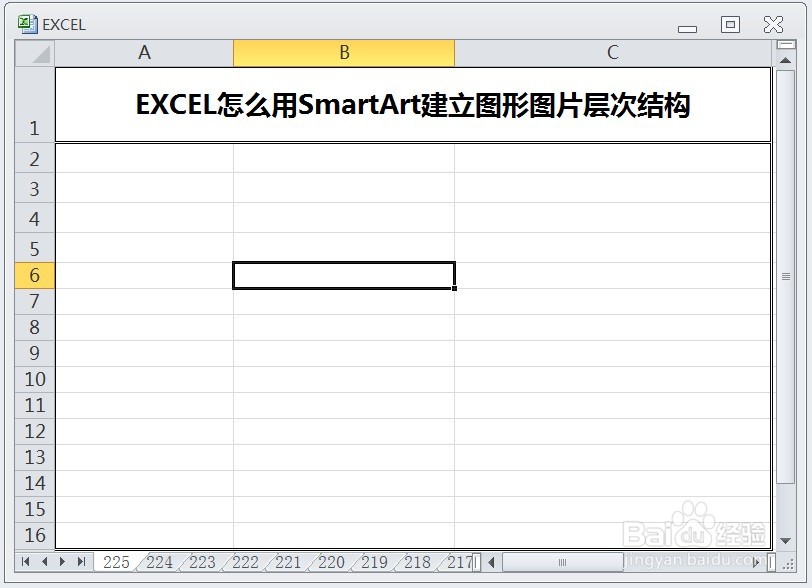Click the active cell B6
812x588 pixels.
(344, 276)
